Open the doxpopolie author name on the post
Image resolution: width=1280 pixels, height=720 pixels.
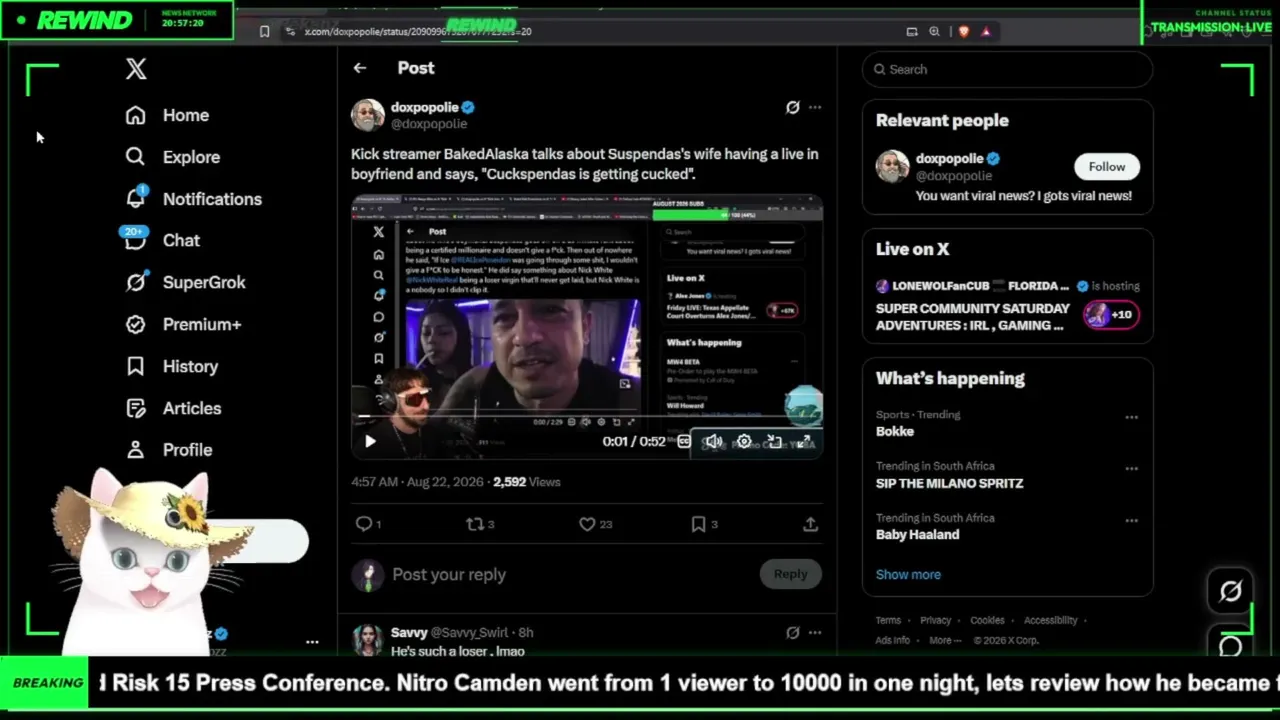tap(425, 107)
